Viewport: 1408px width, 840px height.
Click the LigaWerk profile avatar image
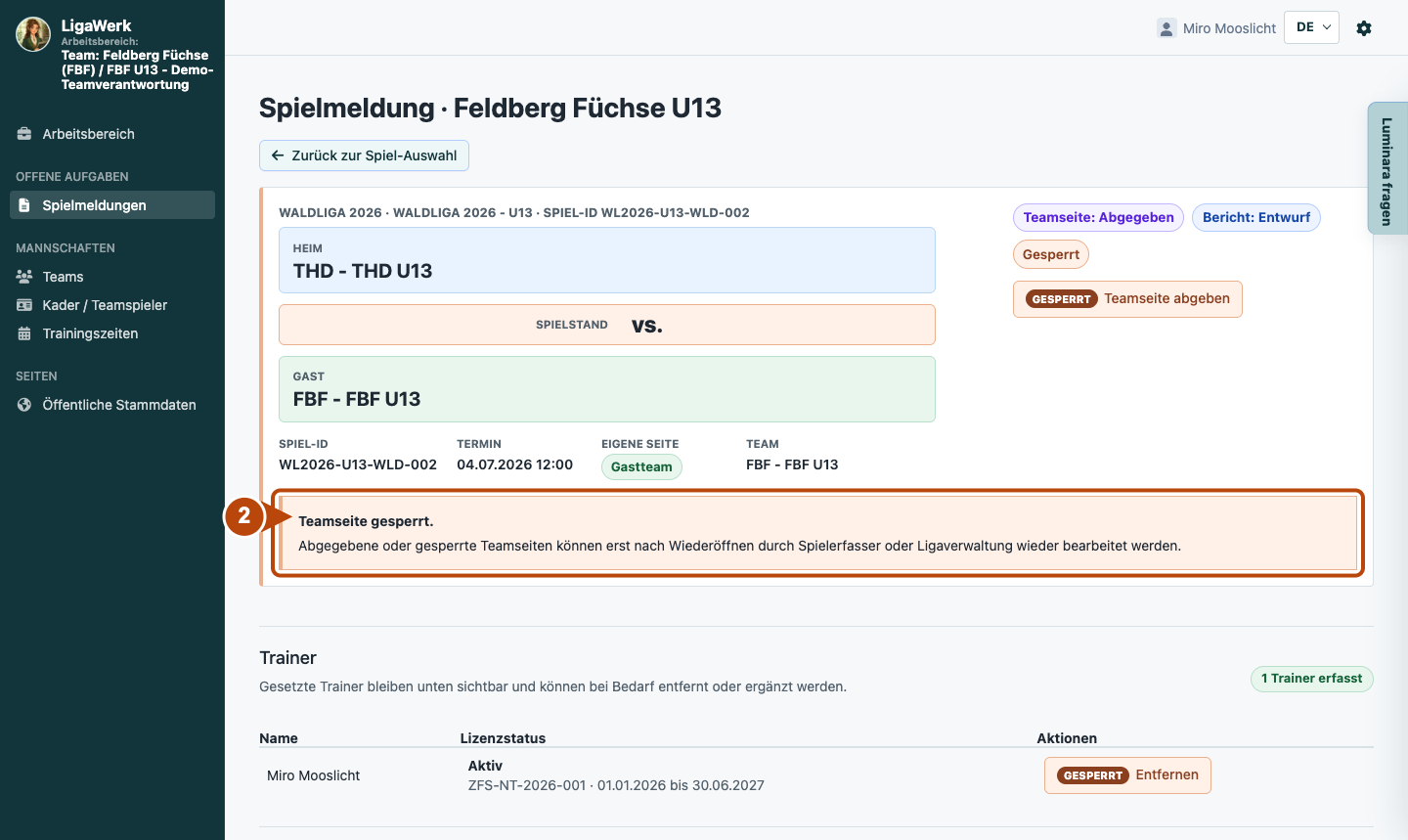pyautogui.click(x=33, y=34)
